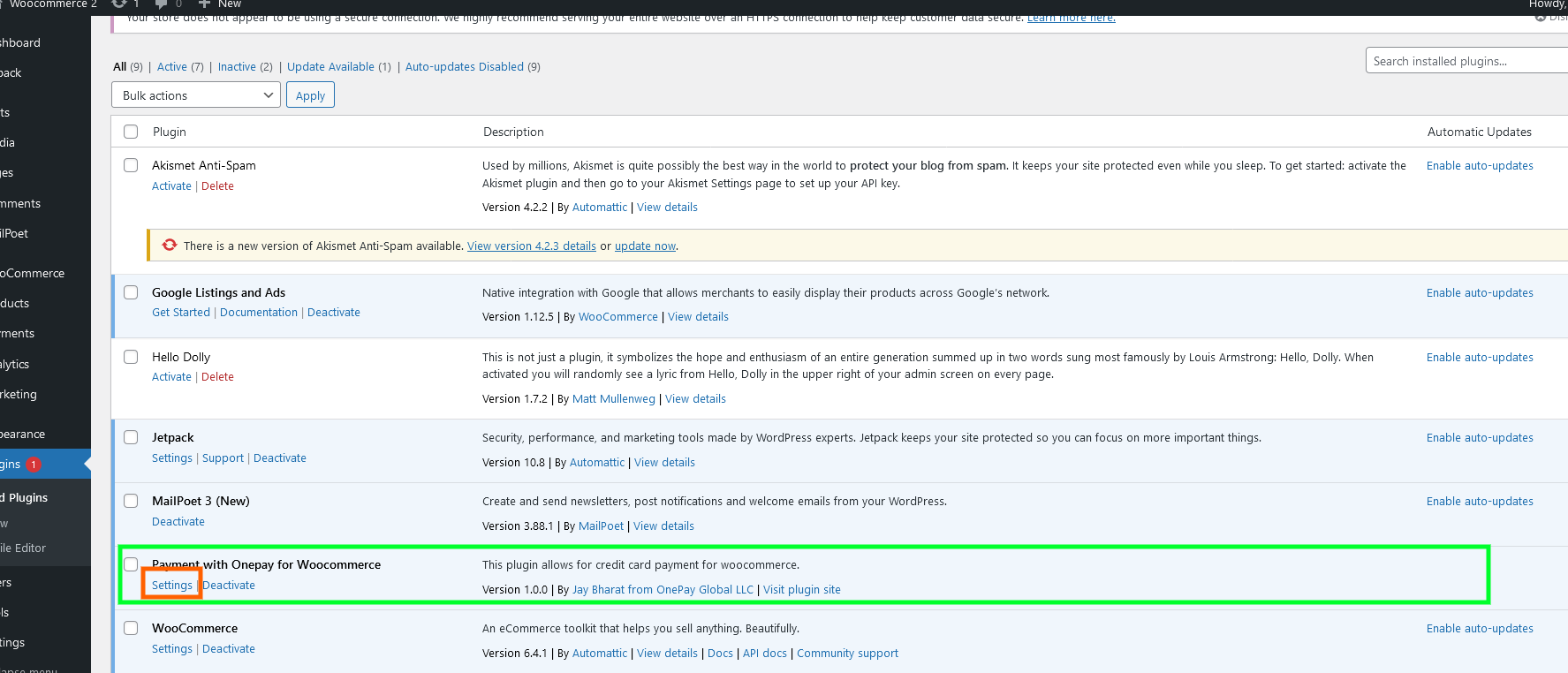This screenshot has width=1568, height=673.
Task: Click the updates icon in admin bar
Action: [119, 4]
